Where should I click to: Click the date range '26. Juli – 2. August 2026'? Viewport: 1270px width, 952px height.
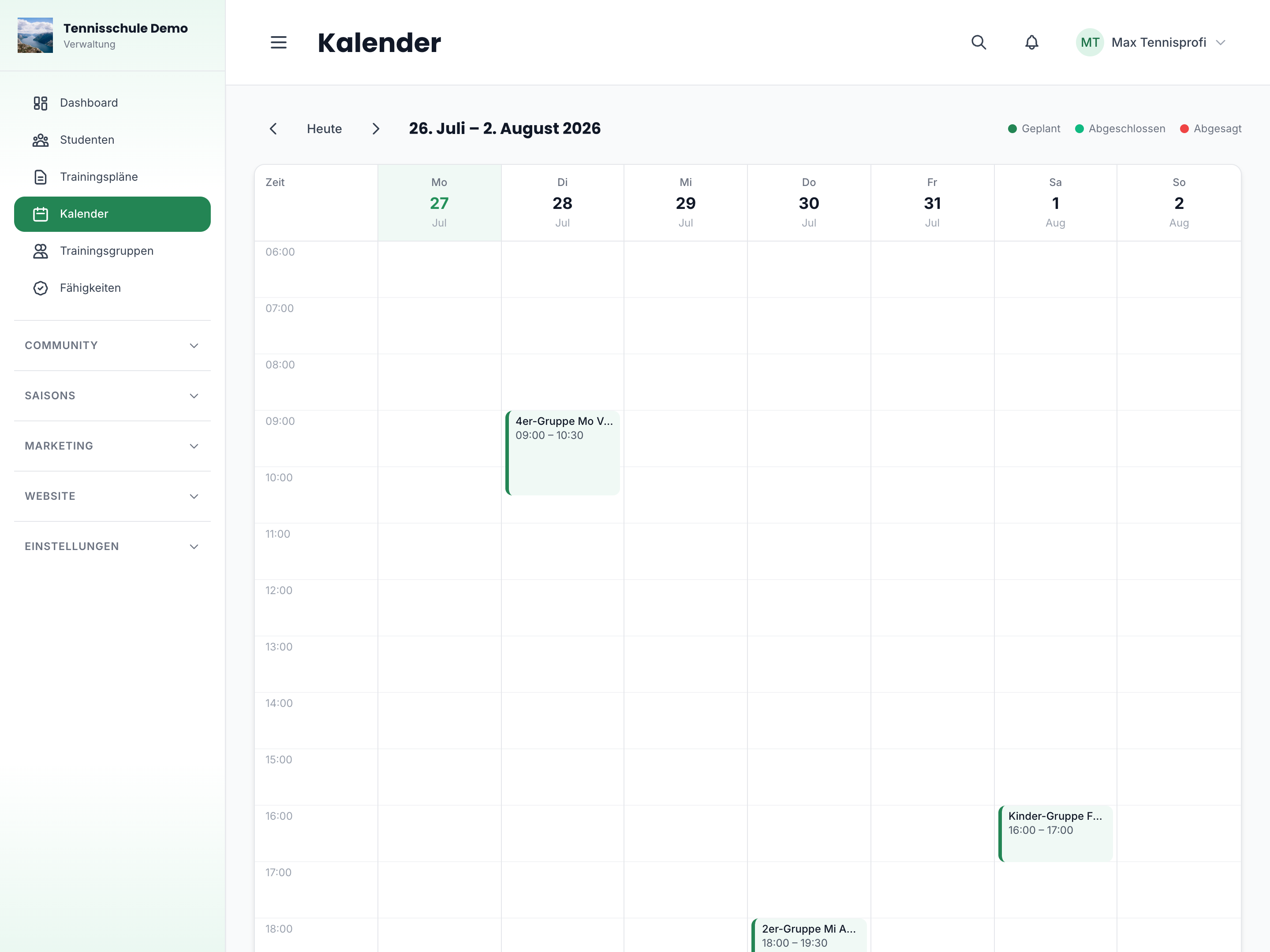coord(504,129)
